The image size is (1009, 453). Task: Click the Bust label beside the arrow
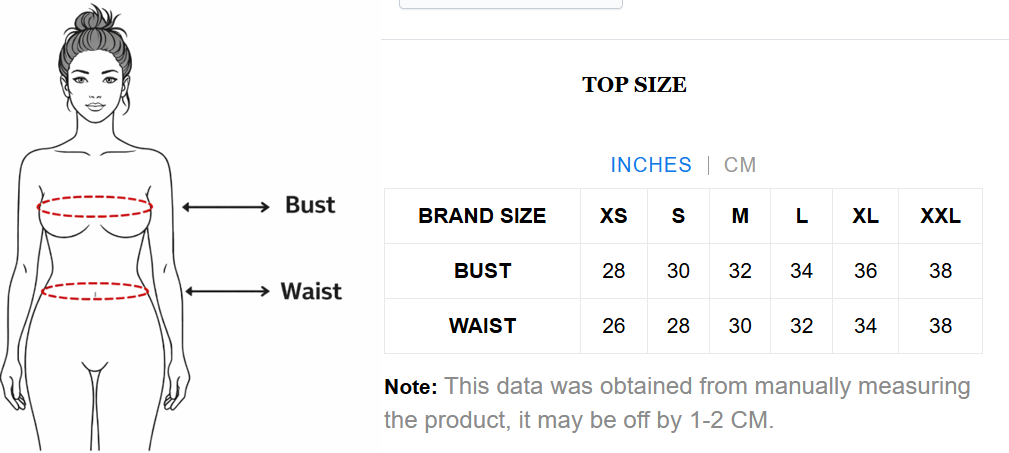[x=310, y=205]
